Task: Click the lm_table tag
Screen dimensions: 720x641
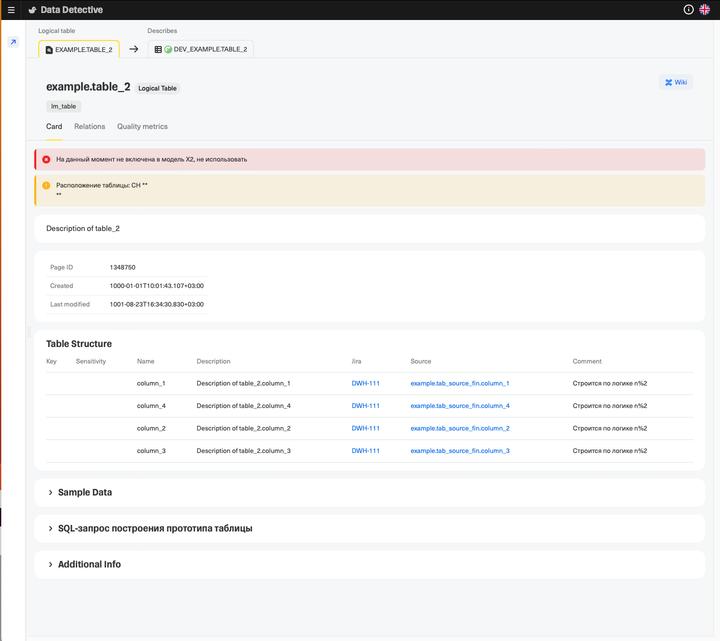Action: pos(63,107)
